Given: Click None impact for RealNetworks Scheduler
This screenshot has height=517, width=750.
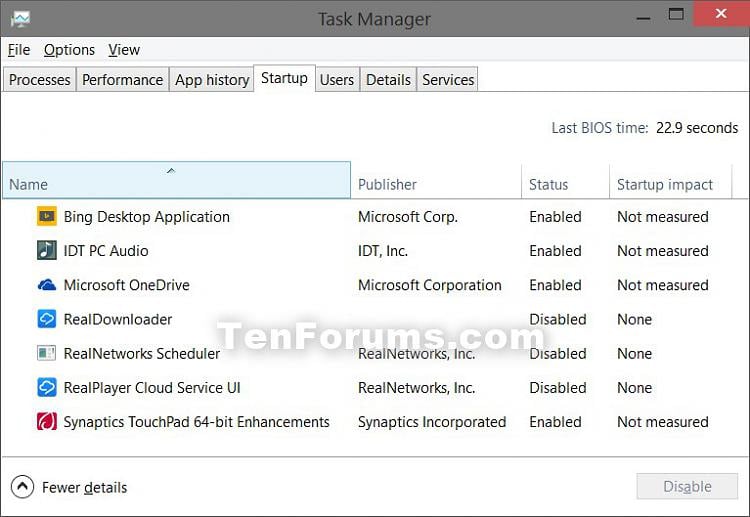Looking at the screenshot, I should (x=635, y=353).
